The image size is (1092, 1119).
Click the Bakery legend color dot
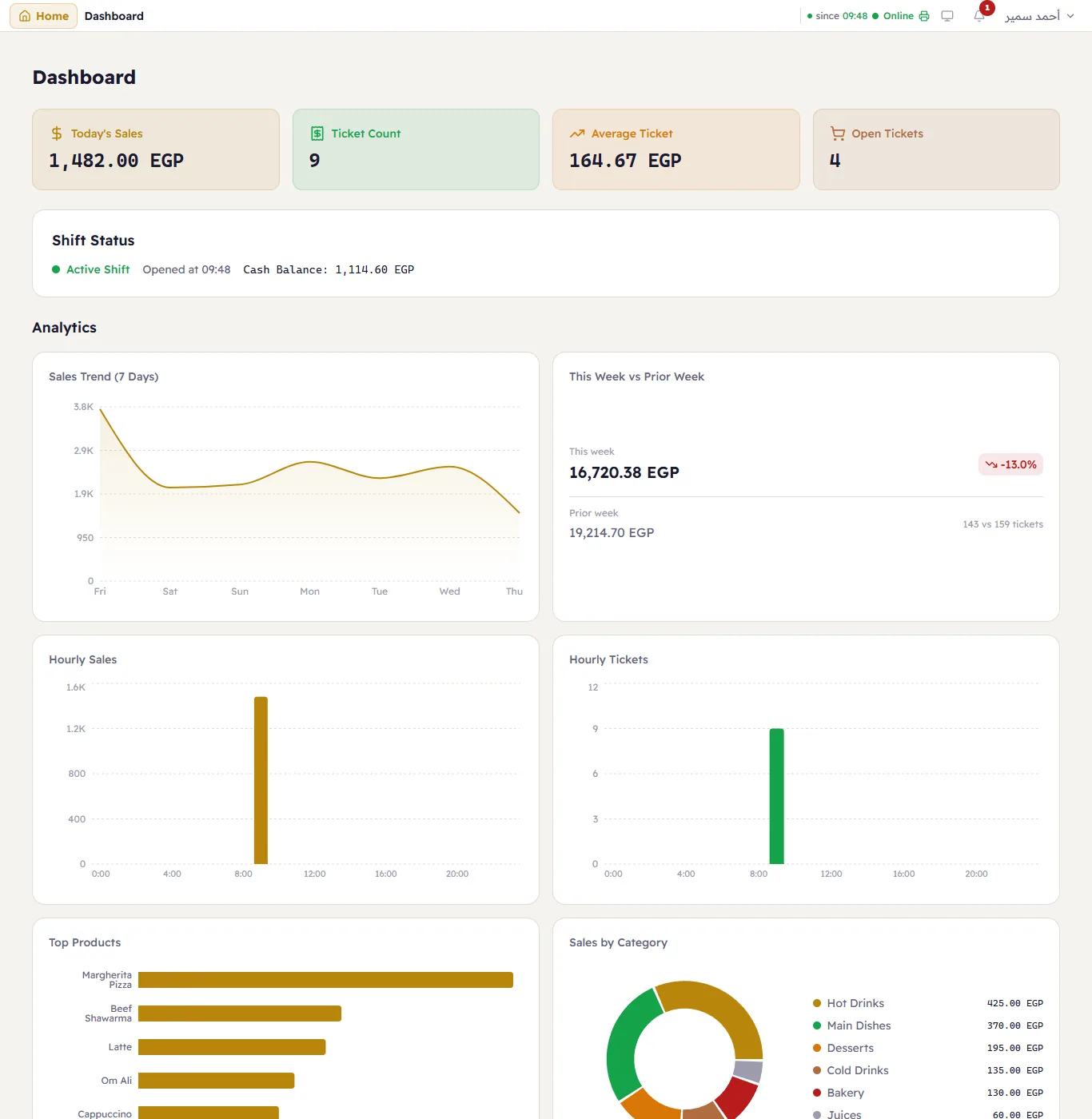(817, 1093)
